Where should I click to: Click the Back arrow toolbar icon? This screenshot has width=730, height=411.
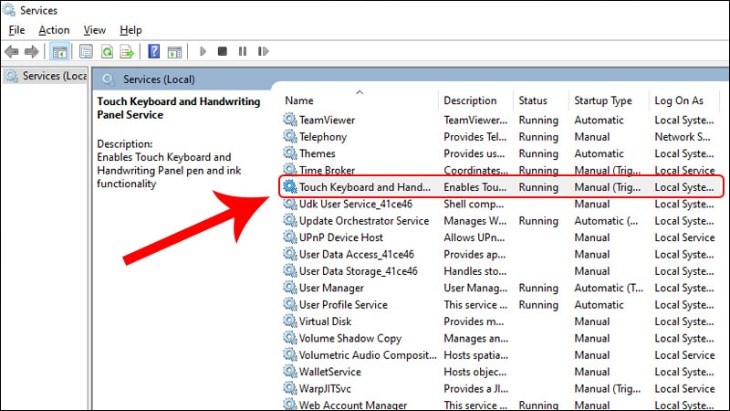13,51
